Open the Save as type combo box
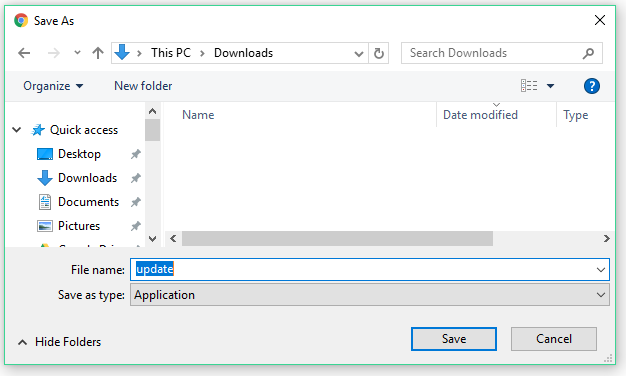626x376 pixels. tap(370, 295)
